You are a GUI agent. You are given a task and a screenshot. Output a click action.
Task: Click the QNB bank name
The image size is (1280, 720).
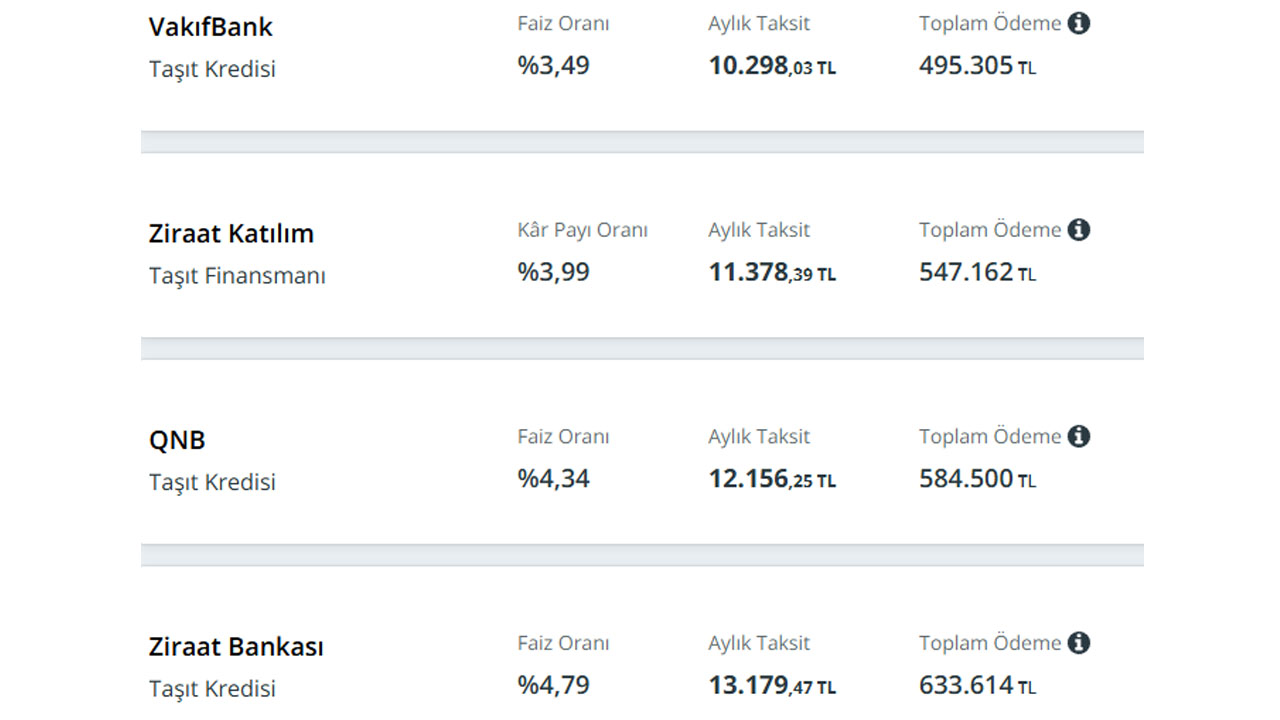tap(177, 440)
